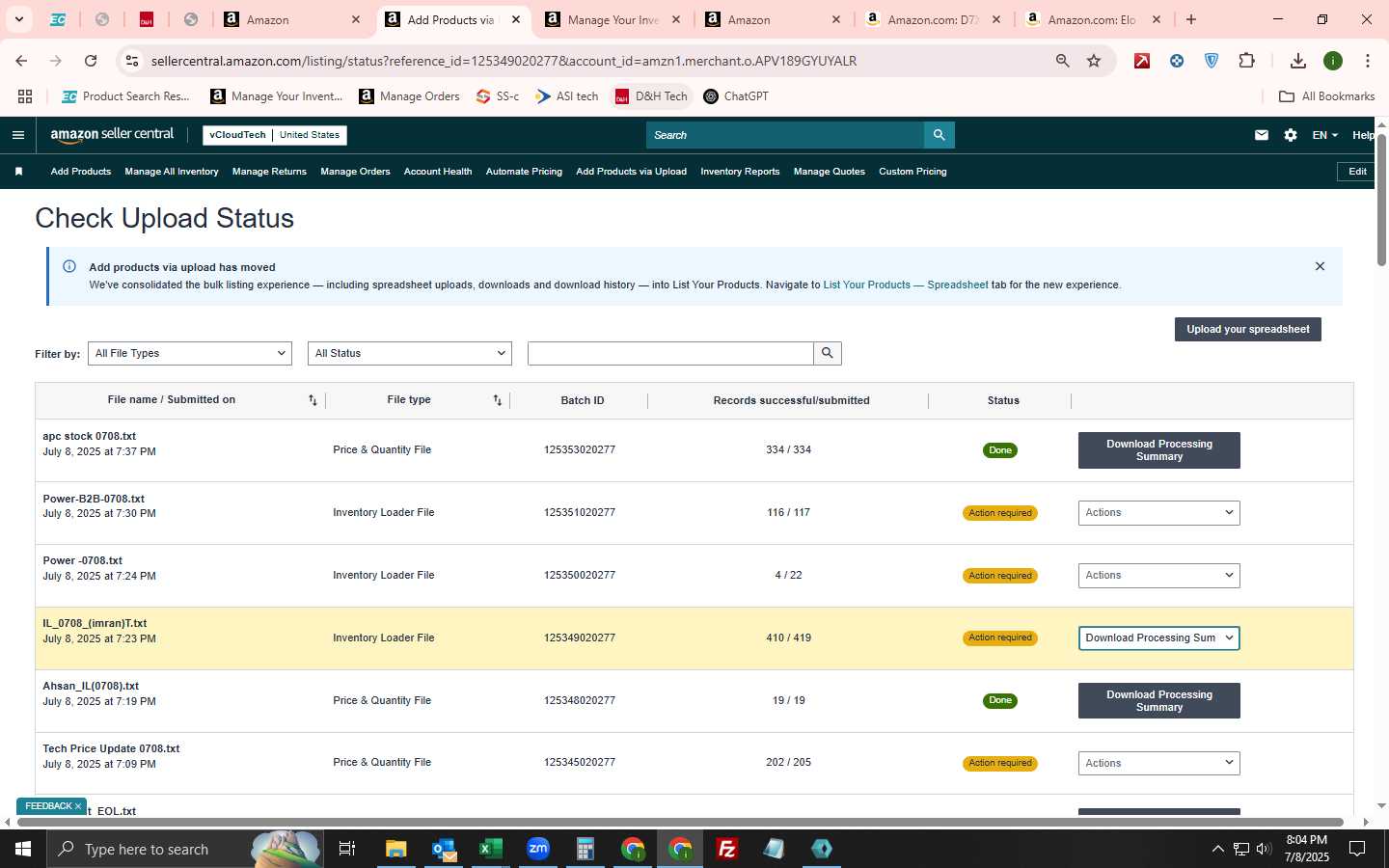The width and height of the screenshot is (1389, 868).
Task: Follow the List Your Products — Spreadsheet link
Action: click(x=905, y=285)
